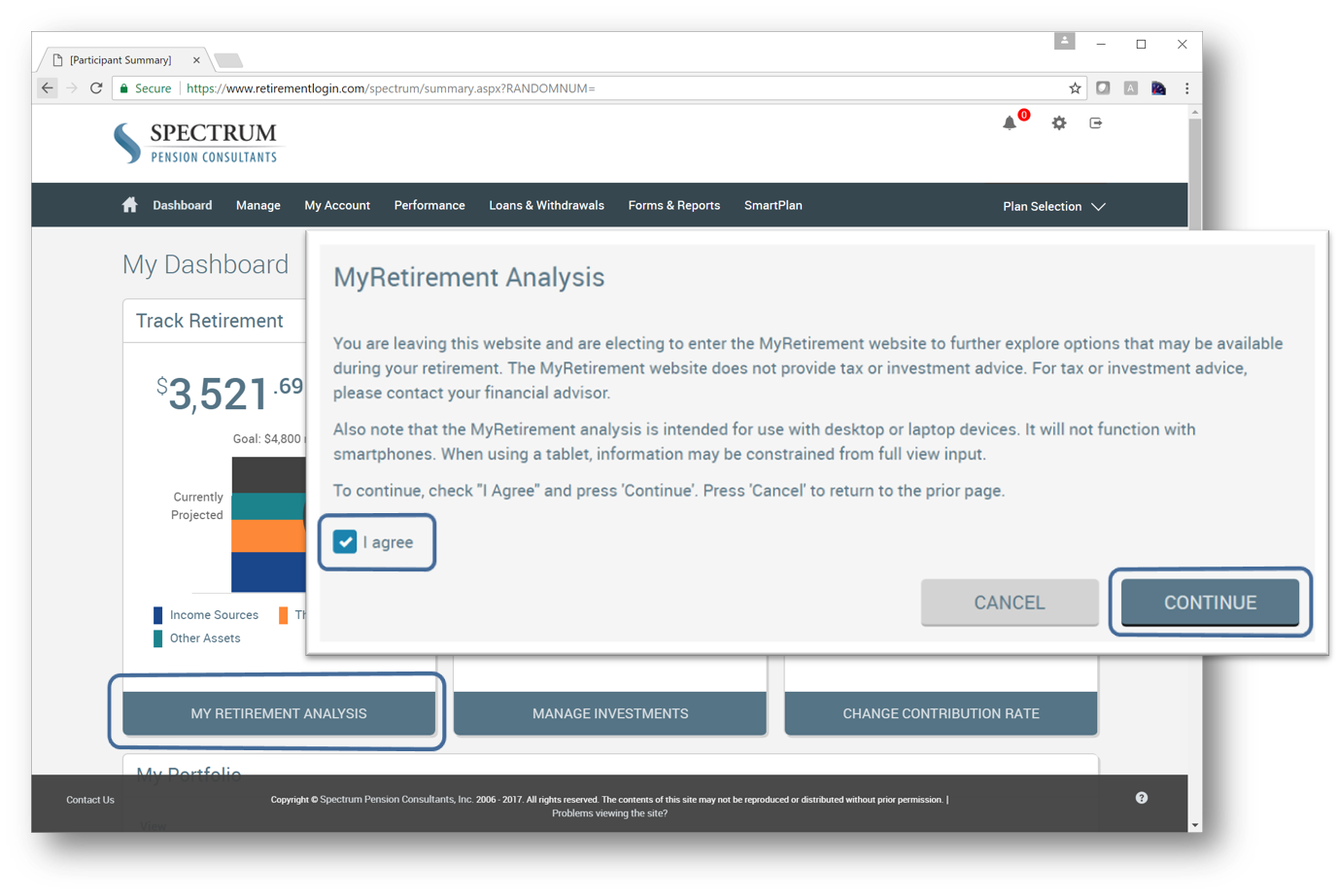
Task: Uncheck the I agree checkbox
Action: [x=345, y=541]
